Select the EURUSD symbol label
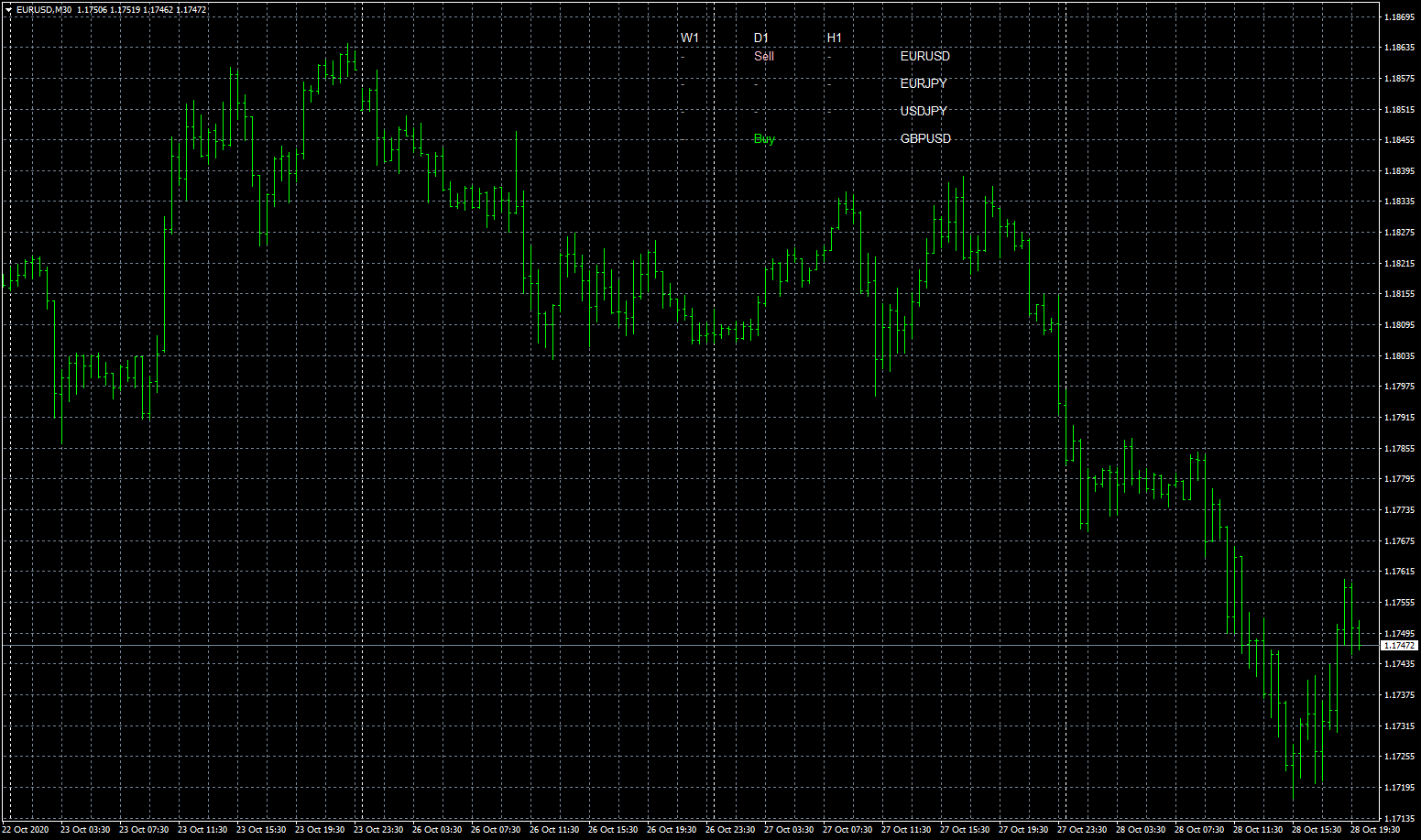The height and width of the screenshot is (840, 1421). coord(925,56)
